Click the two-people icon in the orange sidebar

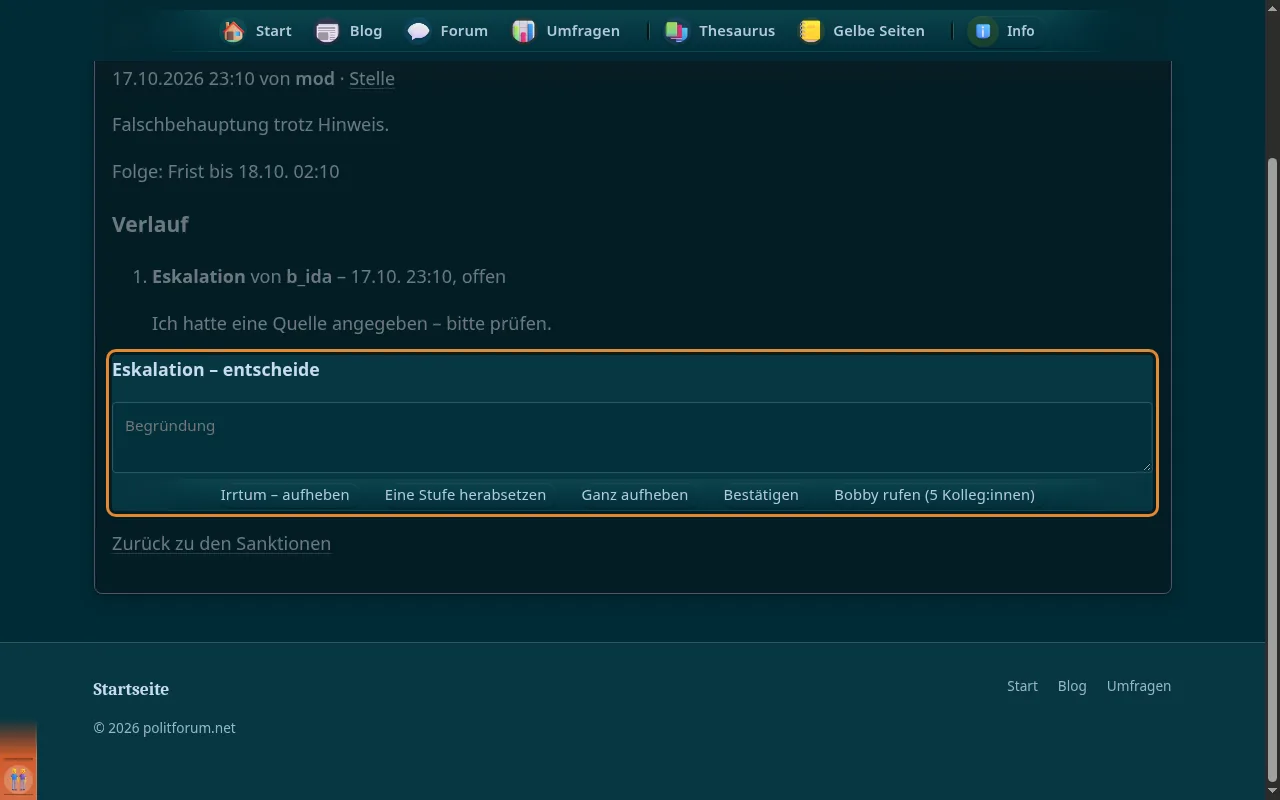click(18, 778)
